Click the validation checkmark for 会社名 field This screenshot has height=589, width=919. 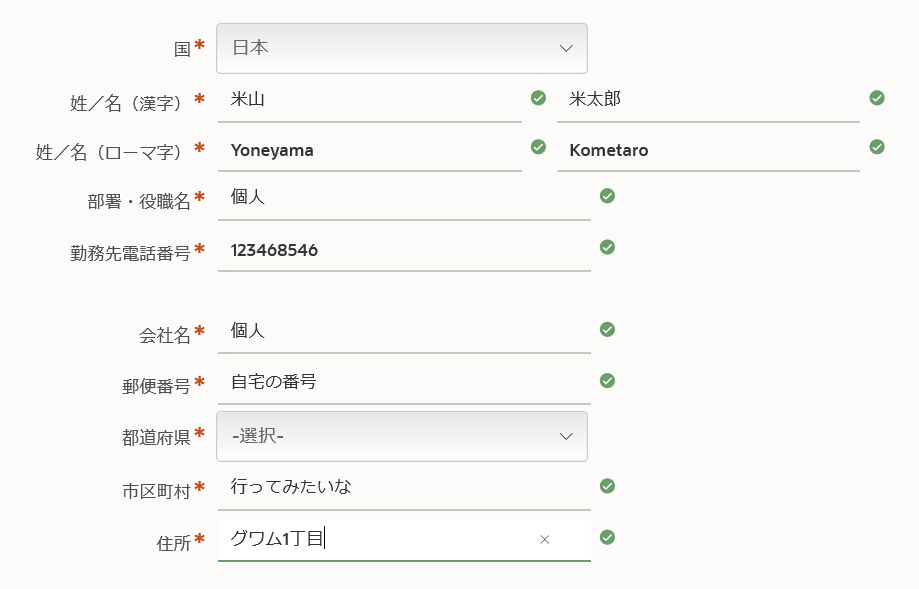click(607, 327)
